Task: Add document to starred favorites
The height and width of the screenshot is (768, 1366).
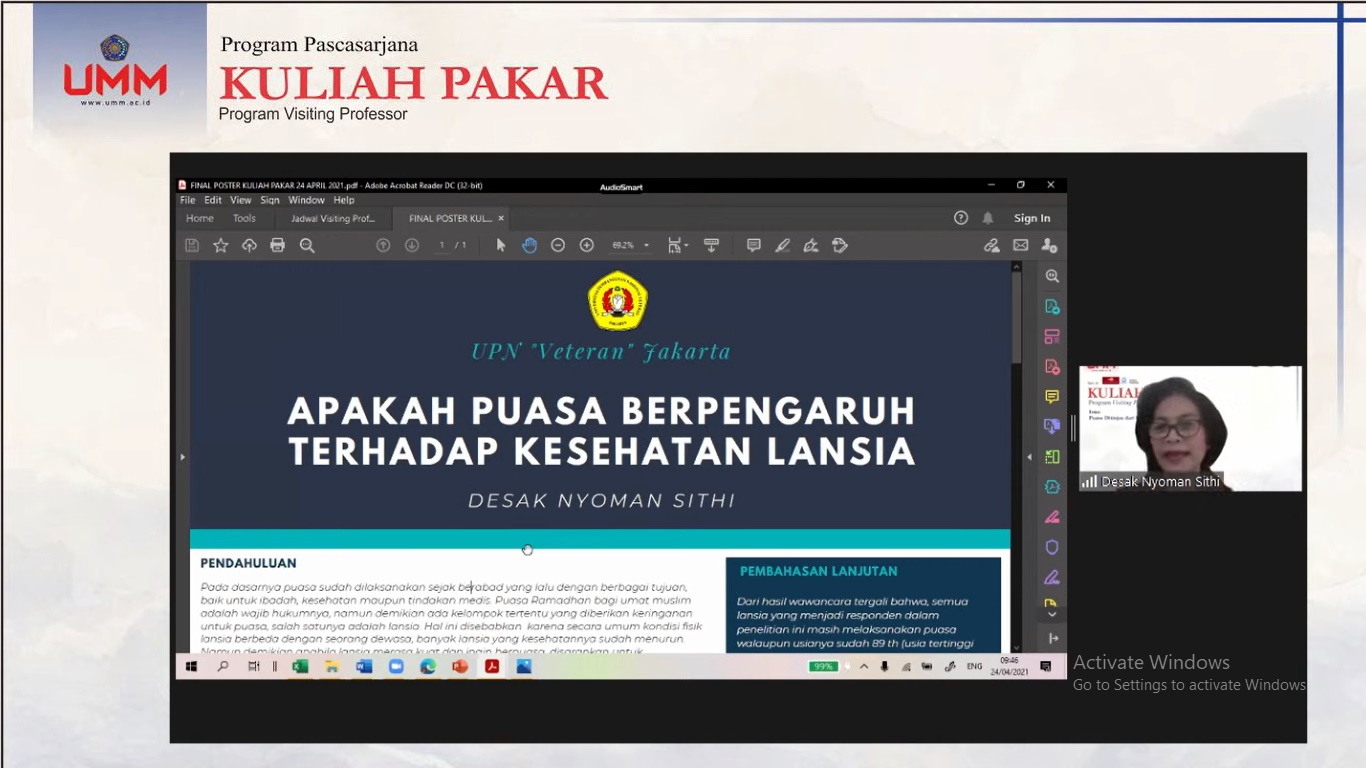Action: pos(221,246)
